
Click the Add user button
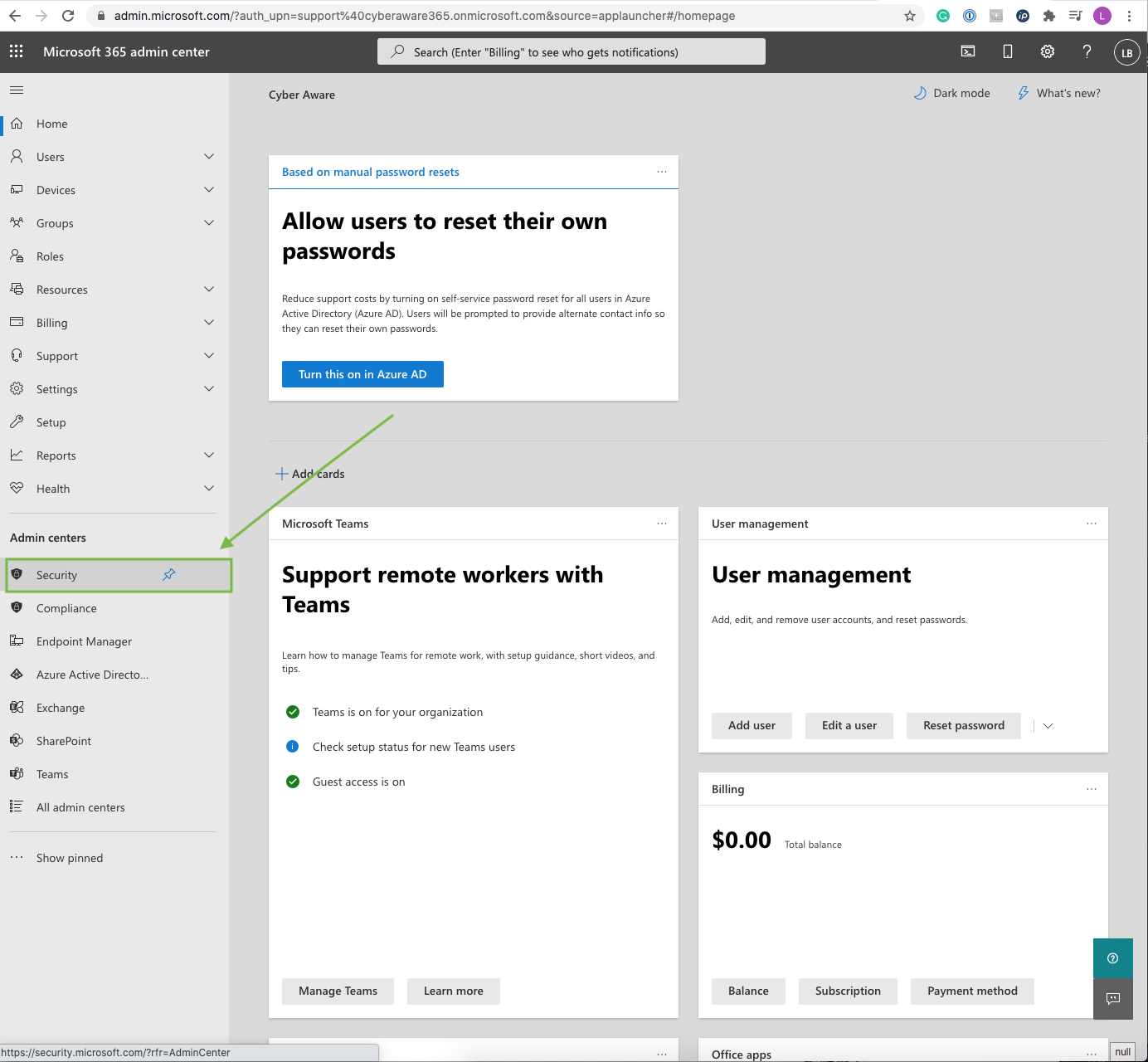click(x=752, y=725)
